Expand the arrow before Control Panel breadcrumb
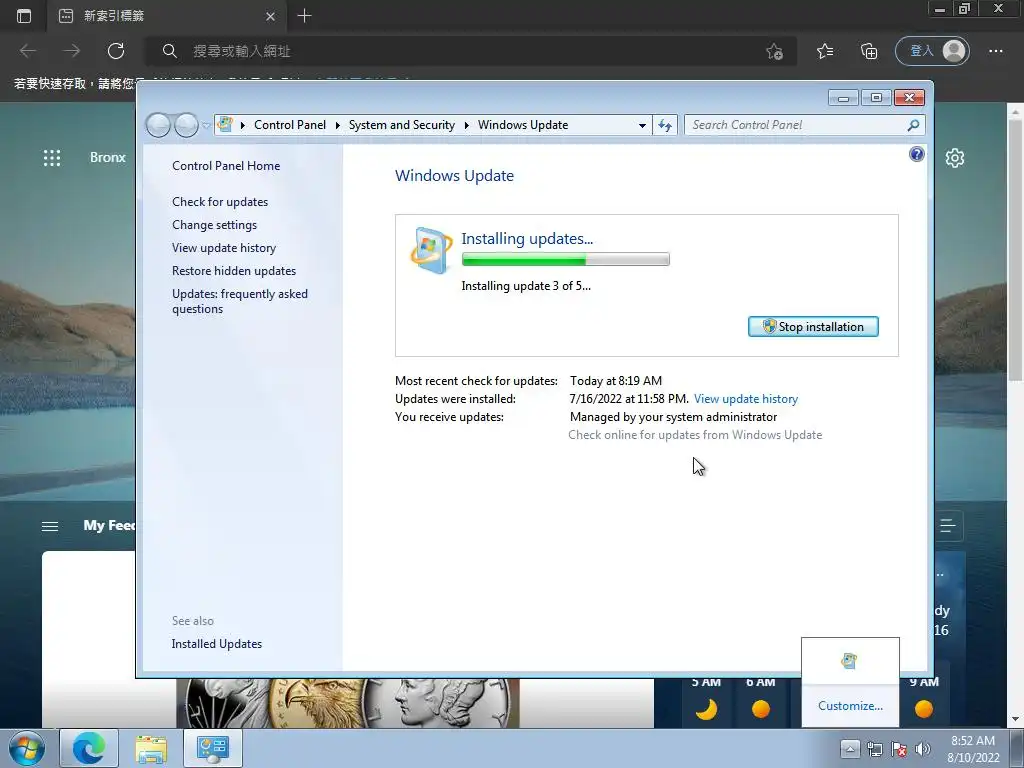This screenshot has height=768, width=1024. pos(242,125)
